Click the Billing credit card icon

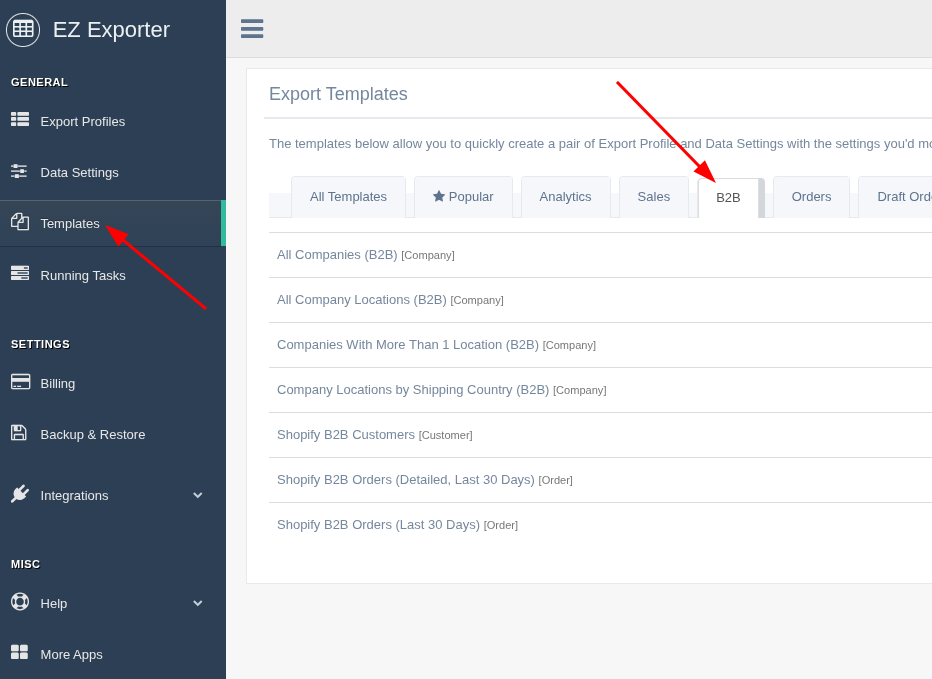pyautogui.click(x=20, y=382)
